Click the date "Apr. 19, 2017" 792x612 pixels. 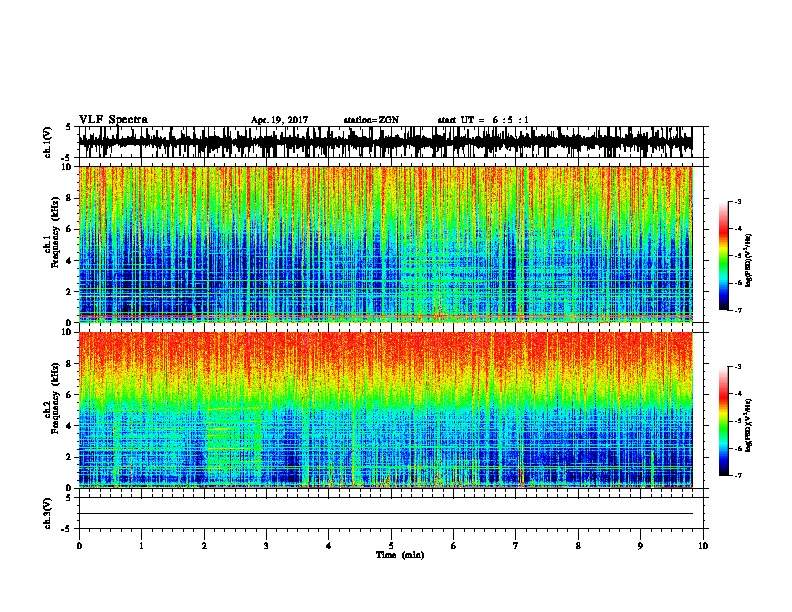point(279,120)
